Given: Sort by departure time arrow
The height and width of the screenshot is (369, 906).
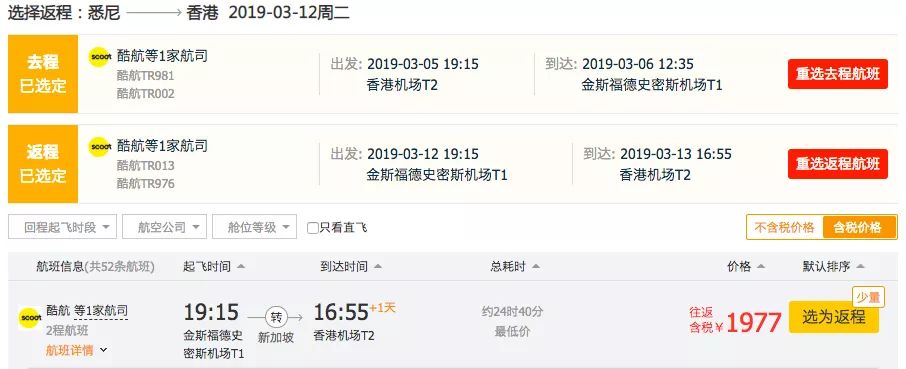Looking at the screenshot, I should point(241,267).
